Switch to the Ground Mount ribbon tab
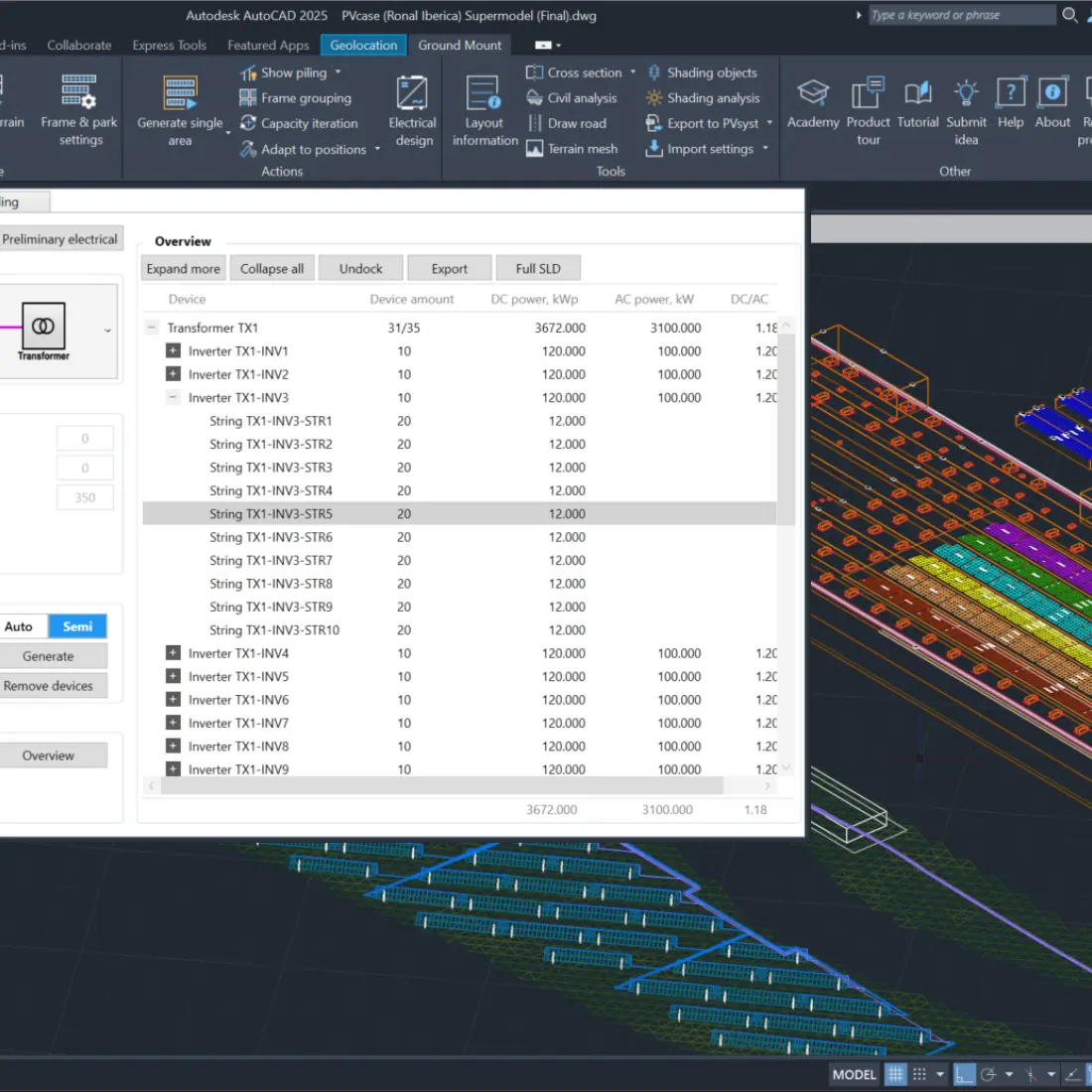 (460, 46)
